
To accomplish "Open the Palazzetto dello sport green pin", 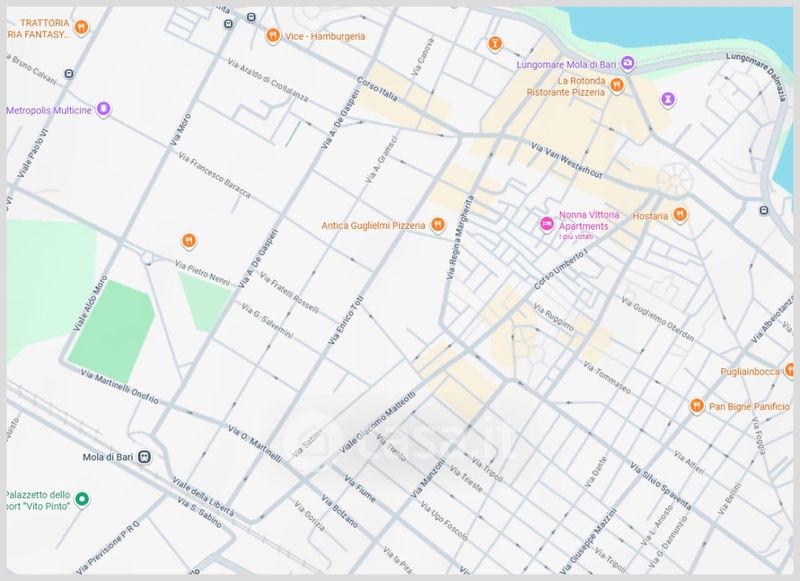I will [x=84, y=500].
